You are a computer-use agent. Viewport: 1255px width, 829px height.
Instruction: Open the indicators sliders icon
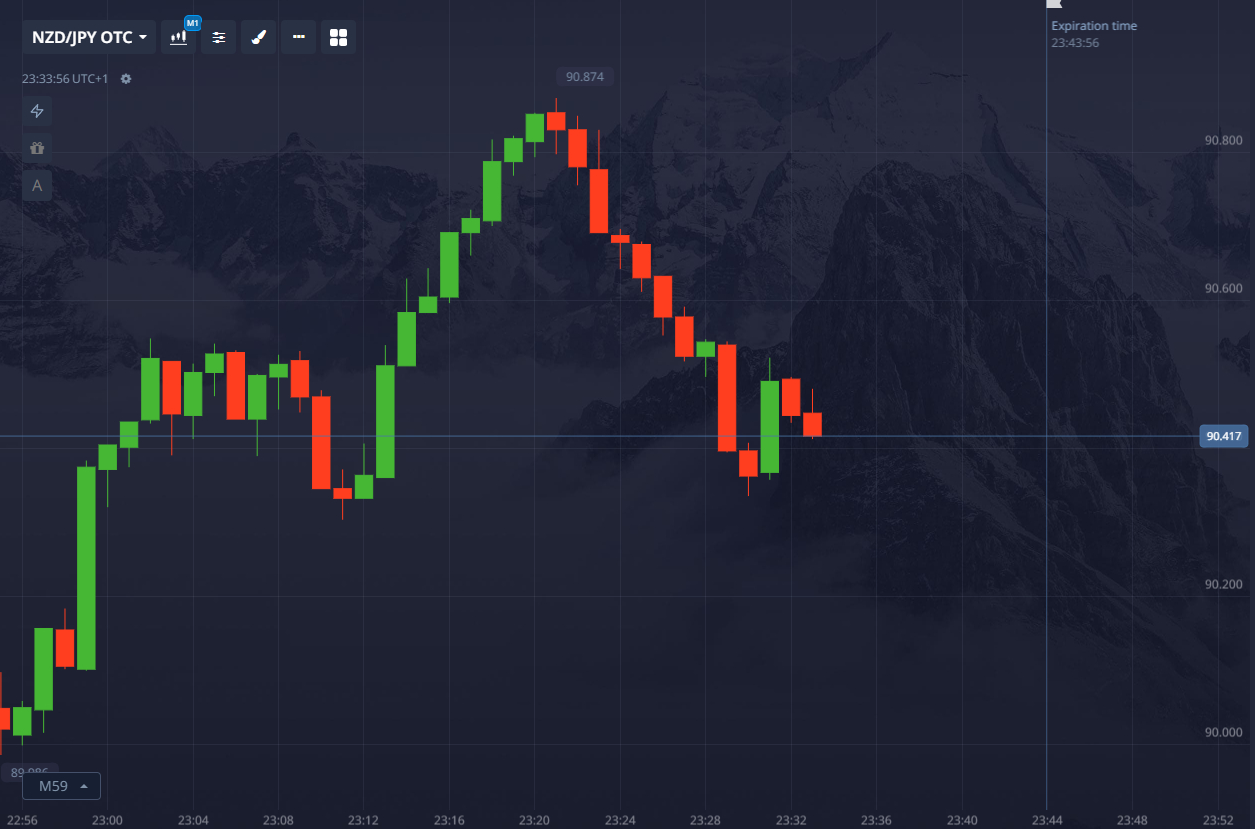tap(219, 37)
